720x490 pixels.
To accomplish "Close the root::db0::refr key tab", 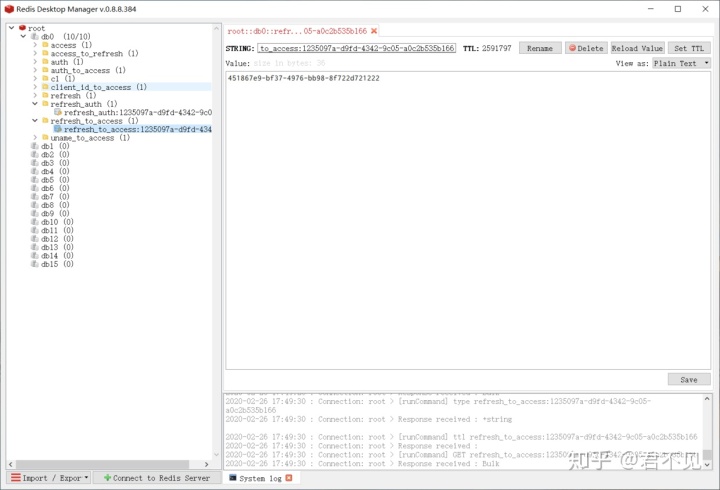I will tap(374, 31).
